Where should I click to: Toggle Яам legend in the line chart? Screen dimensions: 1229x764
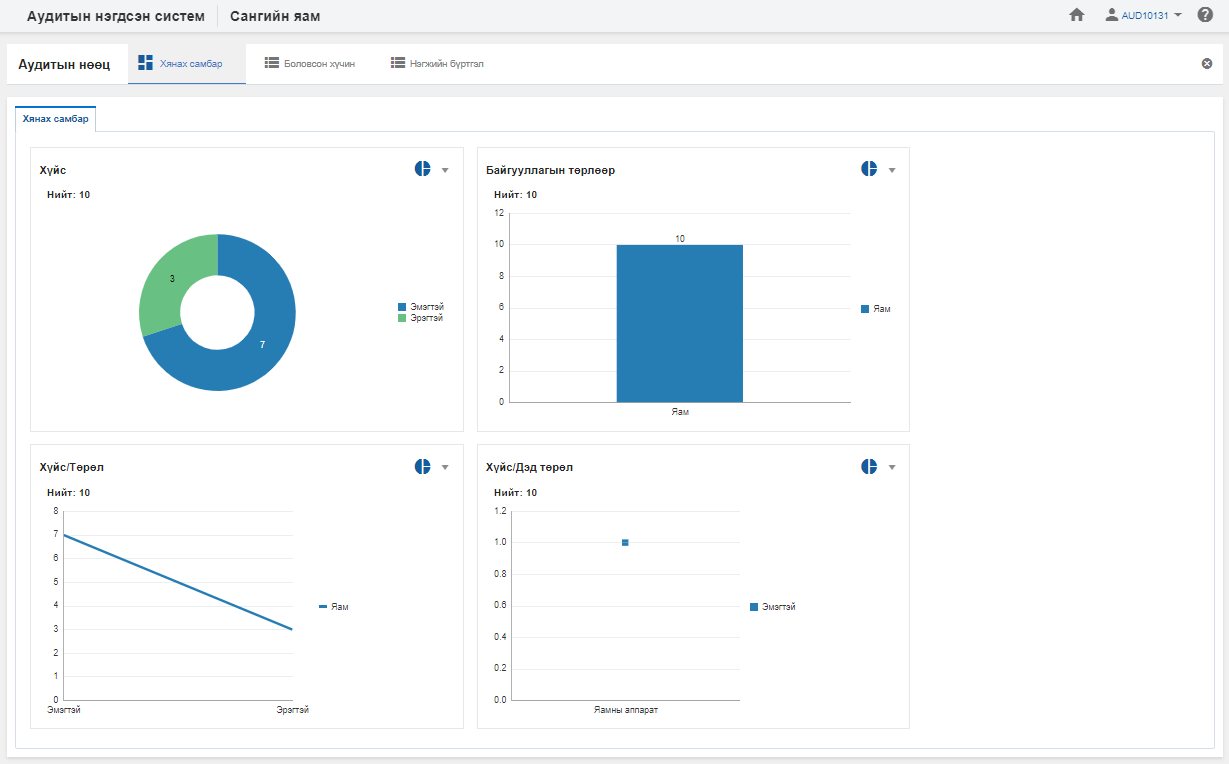point(333,607)
